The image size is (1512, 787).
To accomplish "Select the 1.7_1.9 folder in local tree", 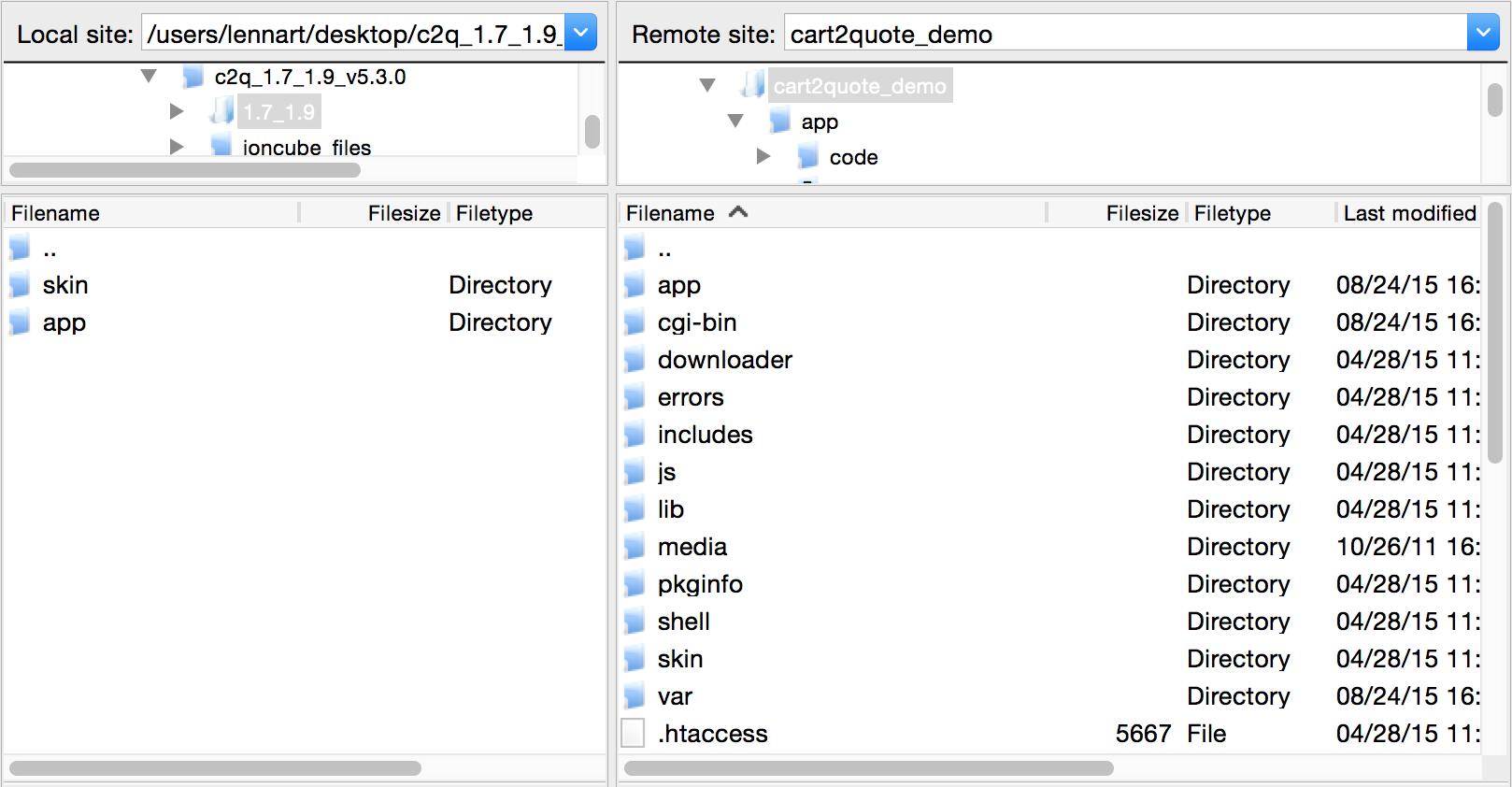I will [279, 112].
